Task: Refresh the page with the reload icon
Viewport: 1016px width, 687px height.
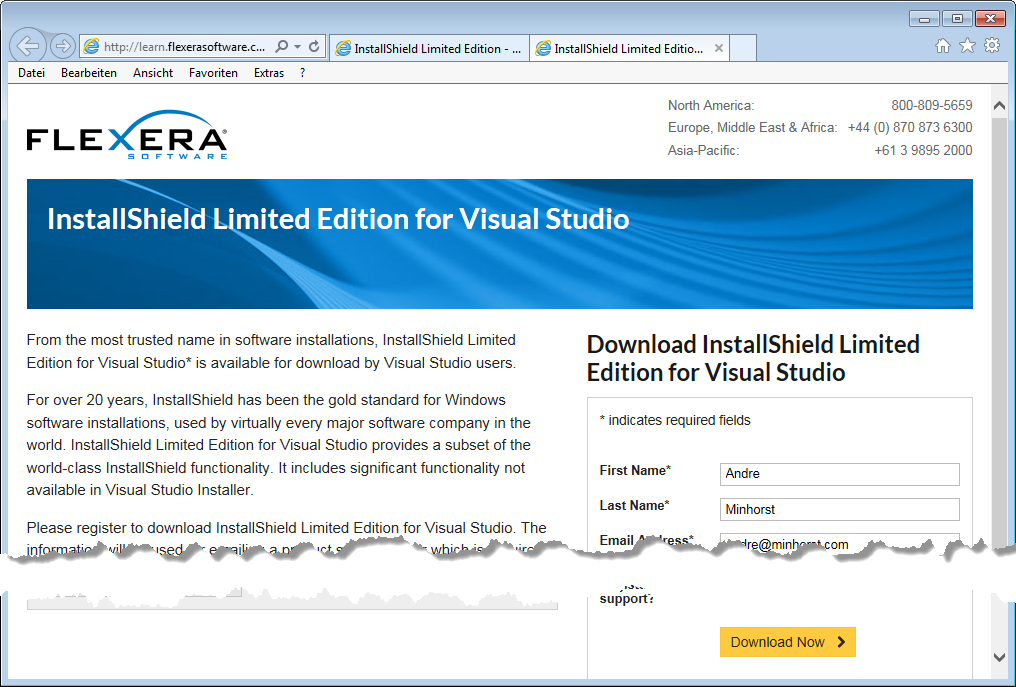Action: [x=314, y=47]
